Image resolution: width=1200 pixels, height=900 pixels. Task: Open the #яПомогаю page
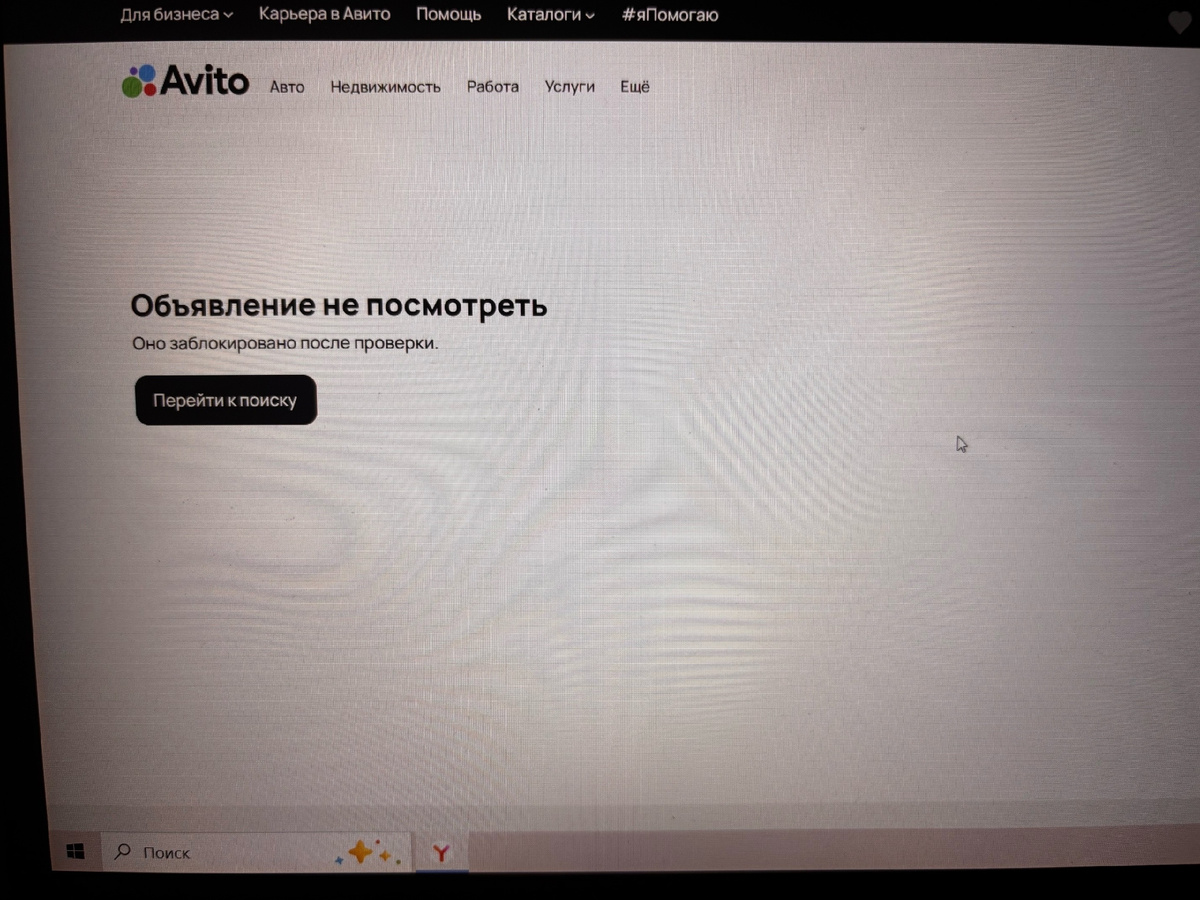670,14
